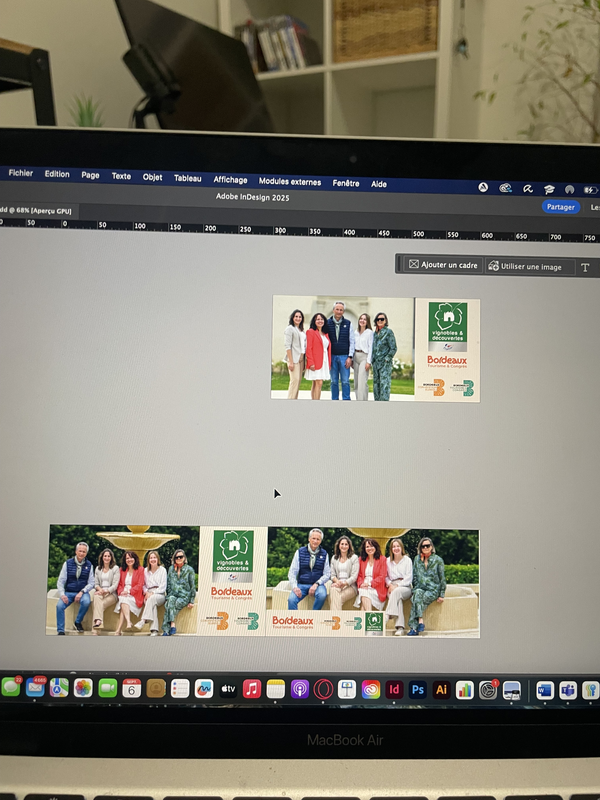The height and width of the screenshot is (800, 600).
Task: Open the Fichier menu
Action: click(21, 173)
